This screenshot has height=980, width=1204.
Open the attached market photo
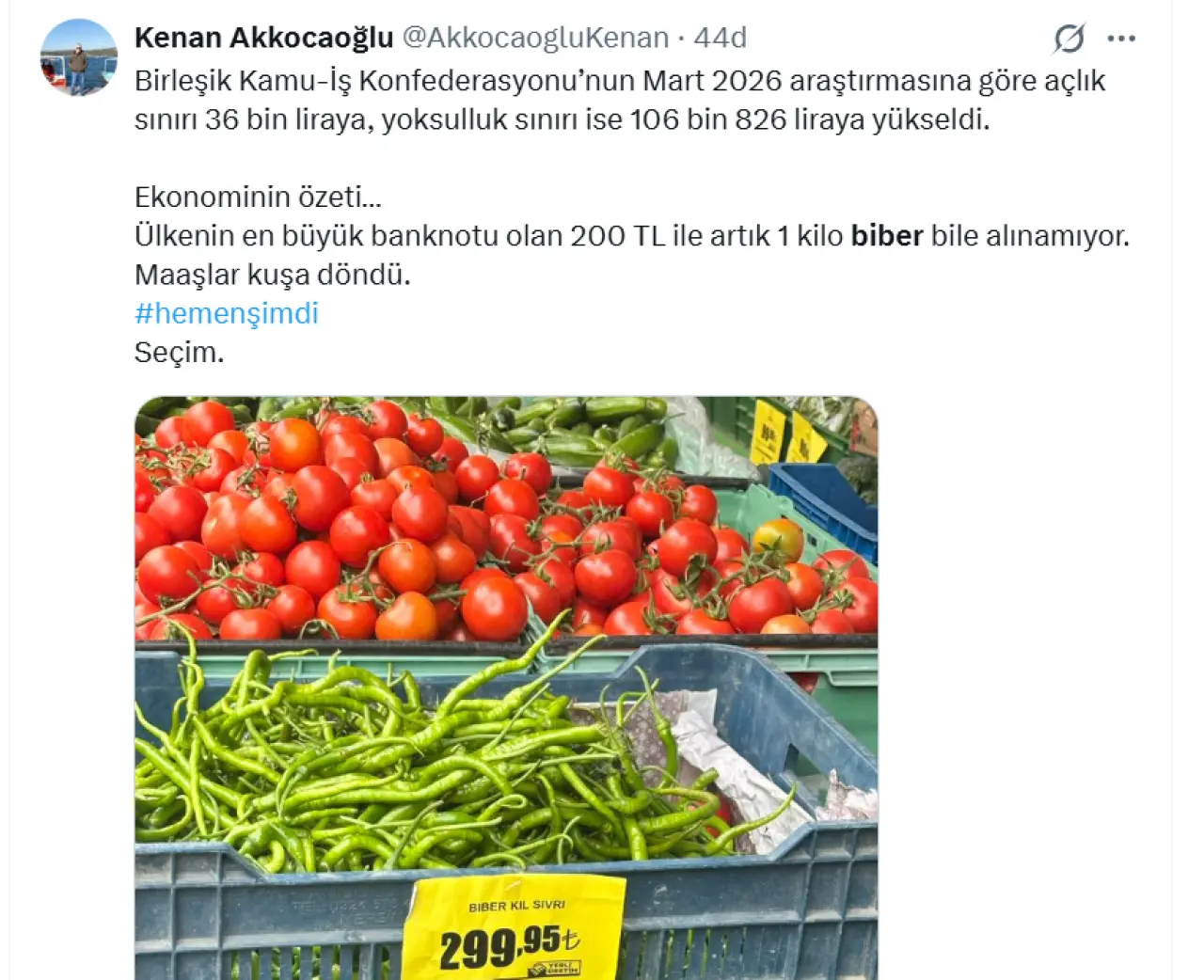tap(506, 688)
